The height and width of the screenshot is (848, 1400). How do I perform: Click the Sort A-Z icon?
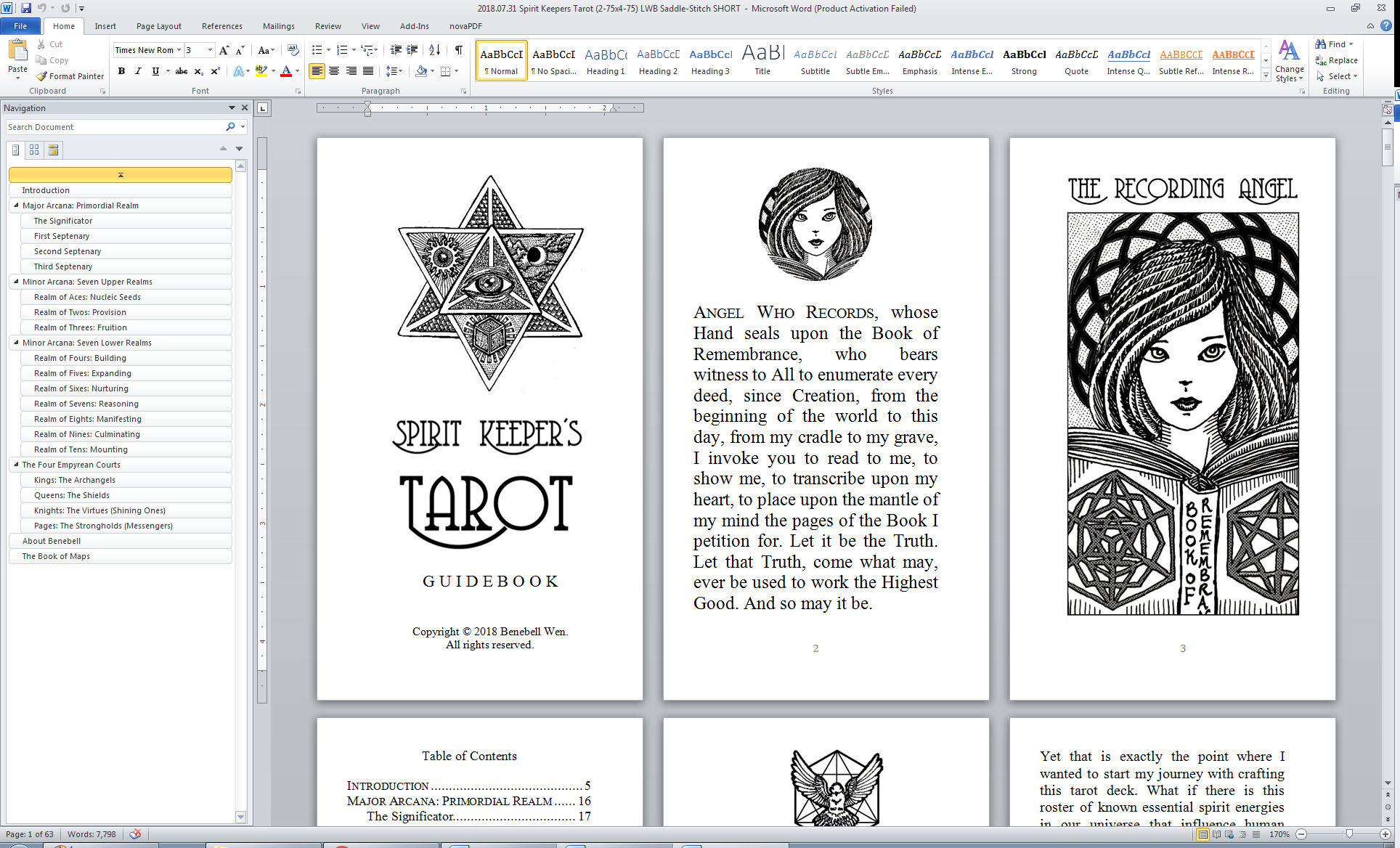tap(434, 50)
